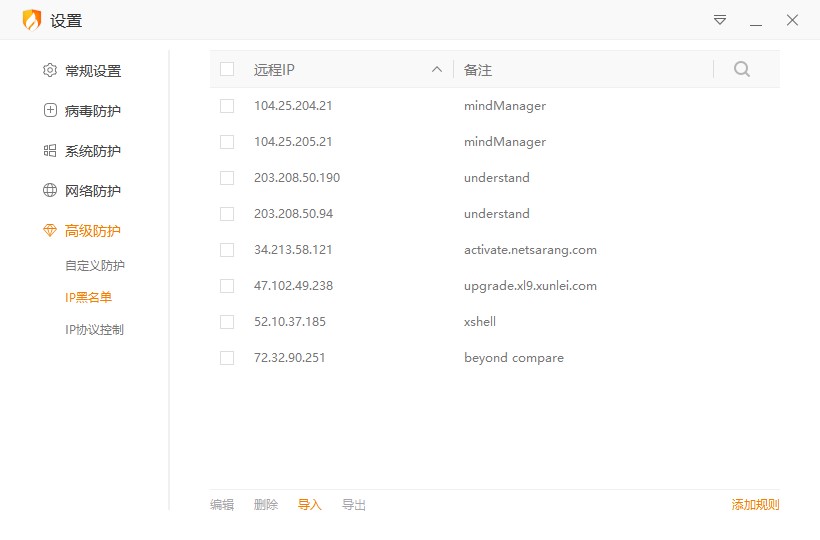This screenshot has height=540, width=820.
Task: Check the box for 203.208.50.94
Action: pos(227,214)
